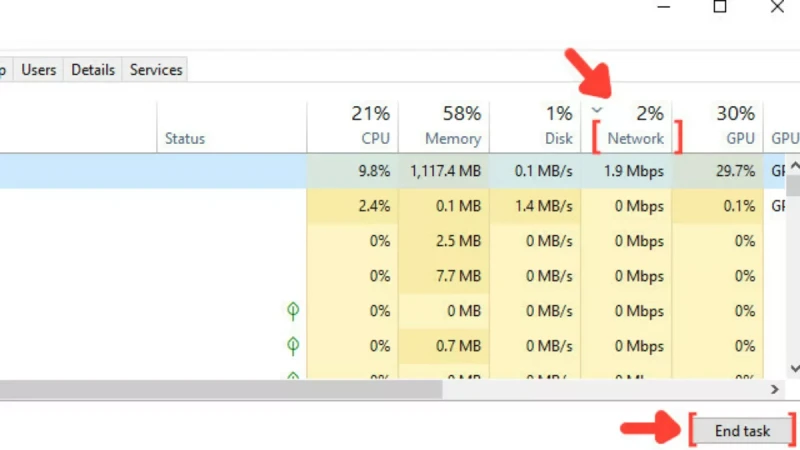Click the leaf status icon in the 0.7 MB row
Viewport: 800px width, 450px height.
[293, 346]
